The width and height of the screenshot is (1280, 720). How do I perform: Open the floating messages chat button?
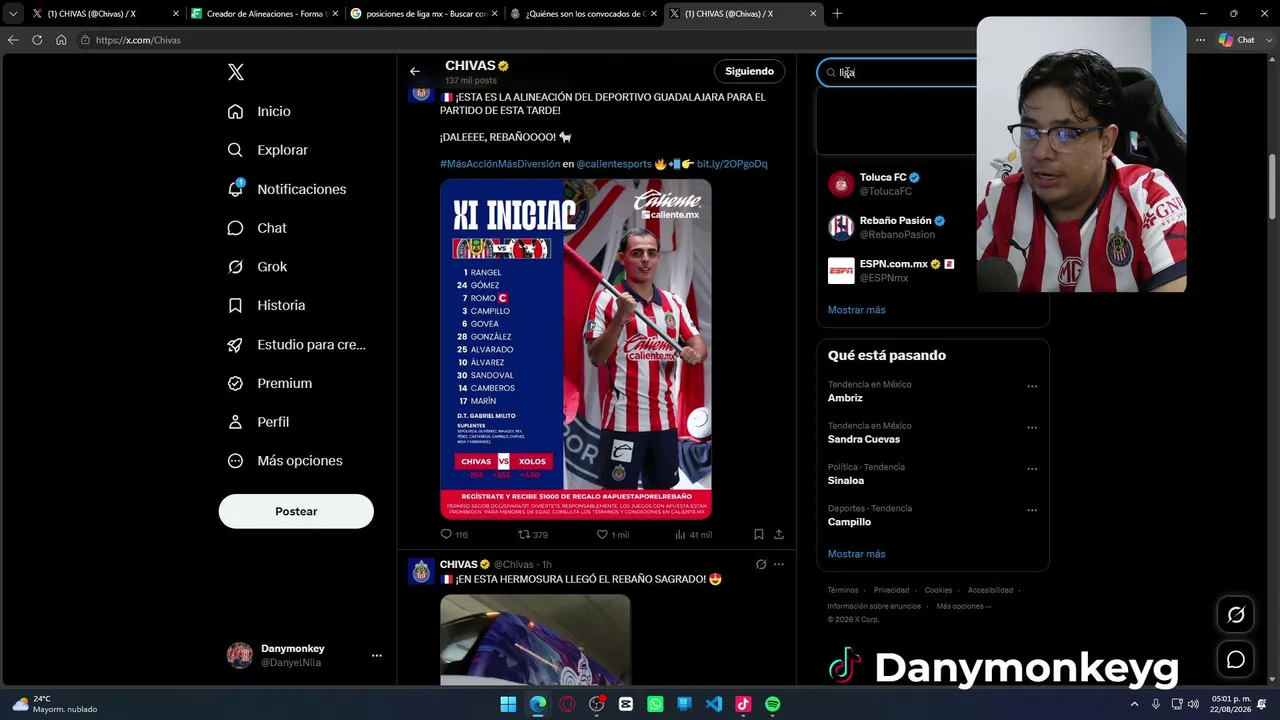(x=1236, y=660)
